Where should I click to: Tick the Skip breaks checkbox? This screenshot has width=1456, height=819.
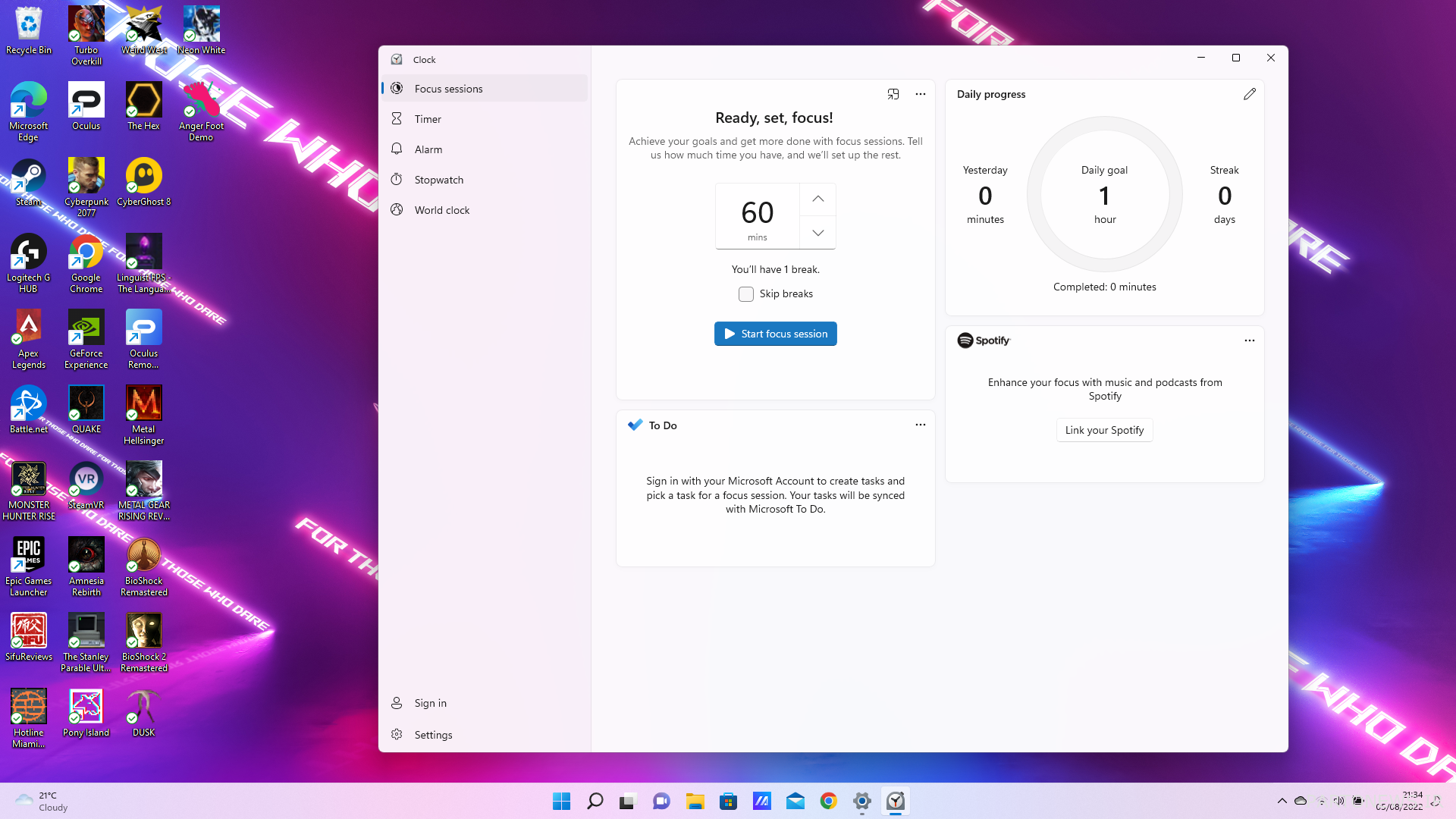pos(746,294)
